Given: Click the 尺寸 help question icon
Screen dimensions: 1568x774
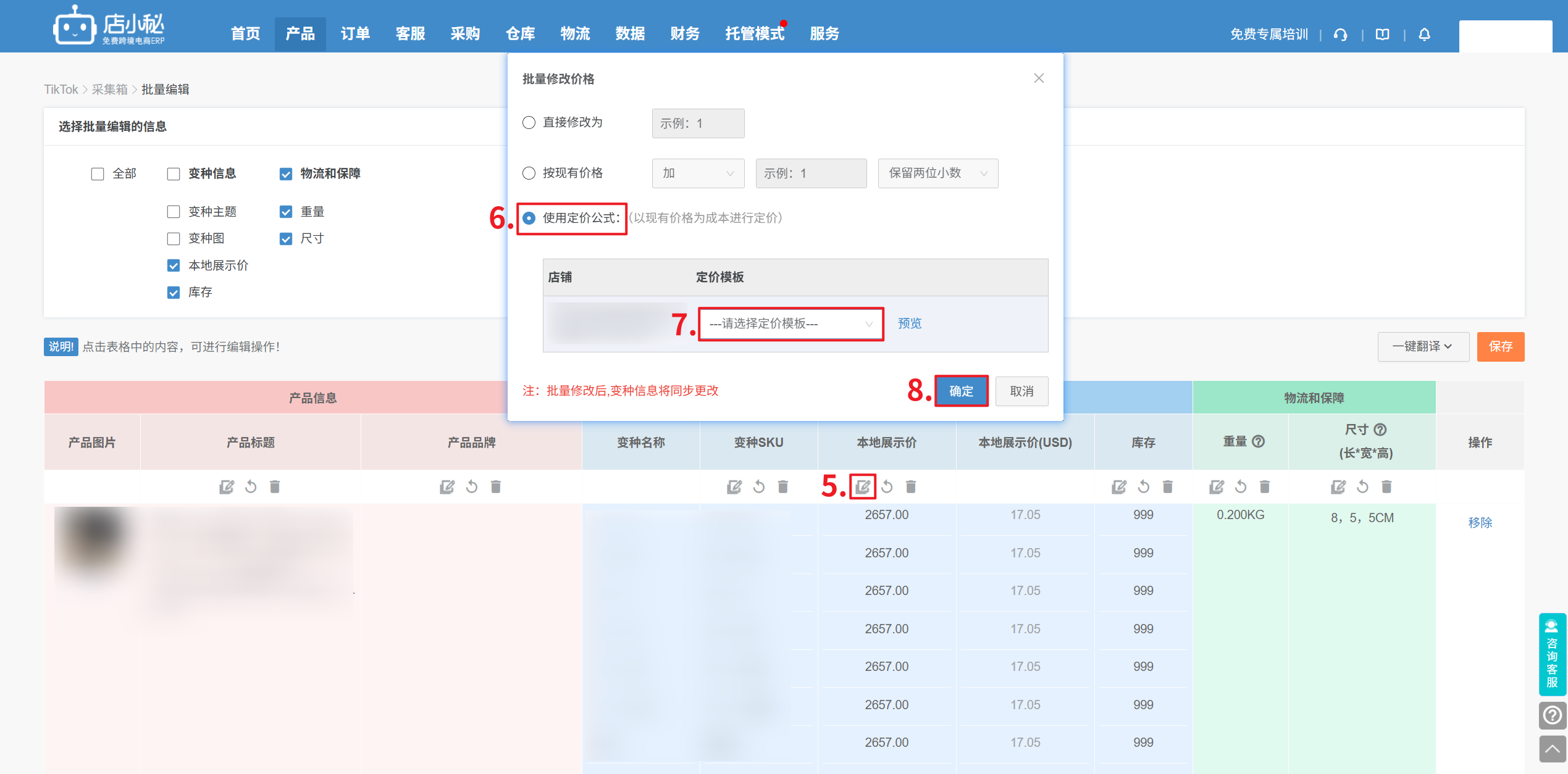Looking at the screenshot, I should tap(1380, 430).
